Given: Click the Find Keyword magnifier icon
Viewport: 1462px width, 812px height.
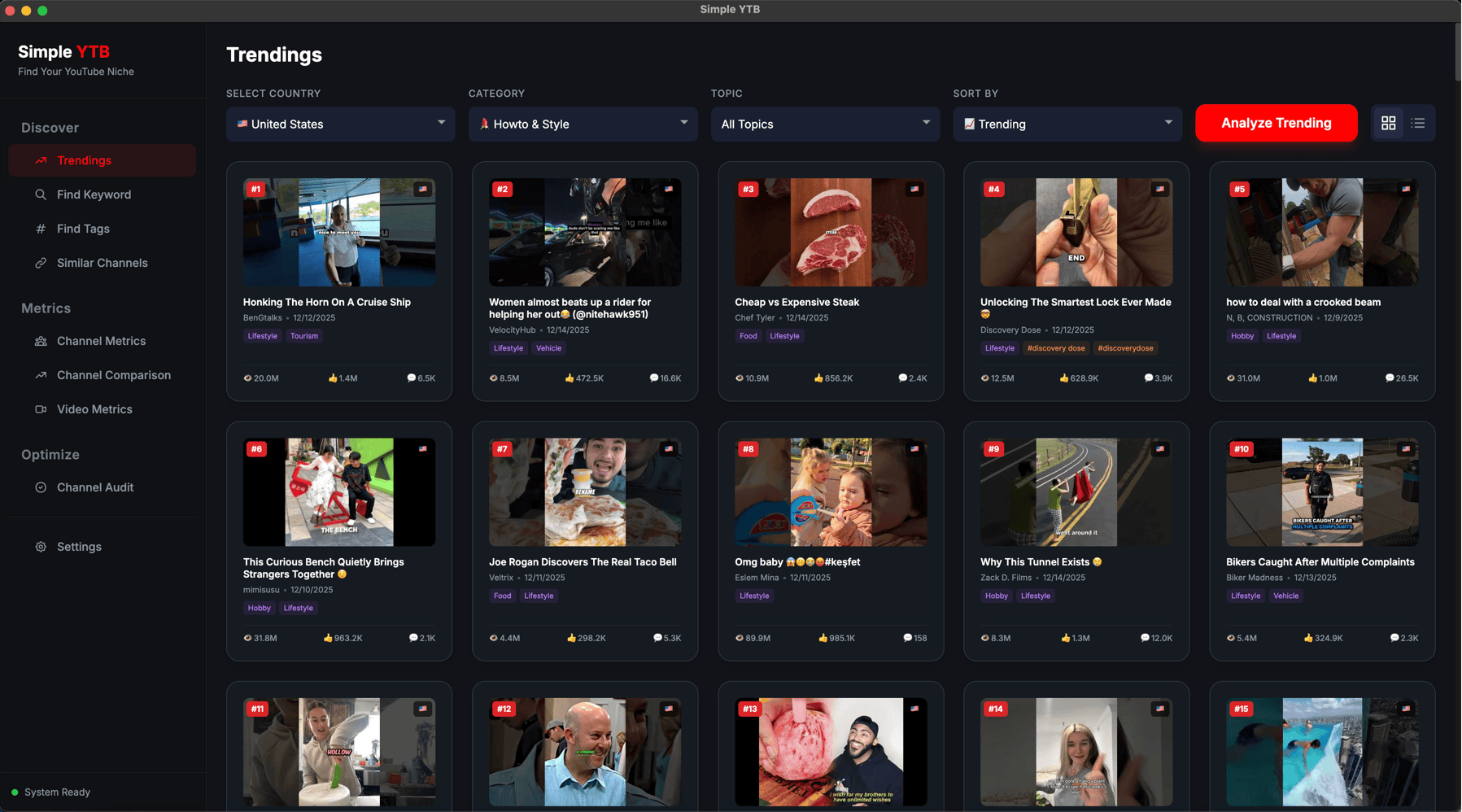Looking at the screenshot, I should click(x=41, y=194).
